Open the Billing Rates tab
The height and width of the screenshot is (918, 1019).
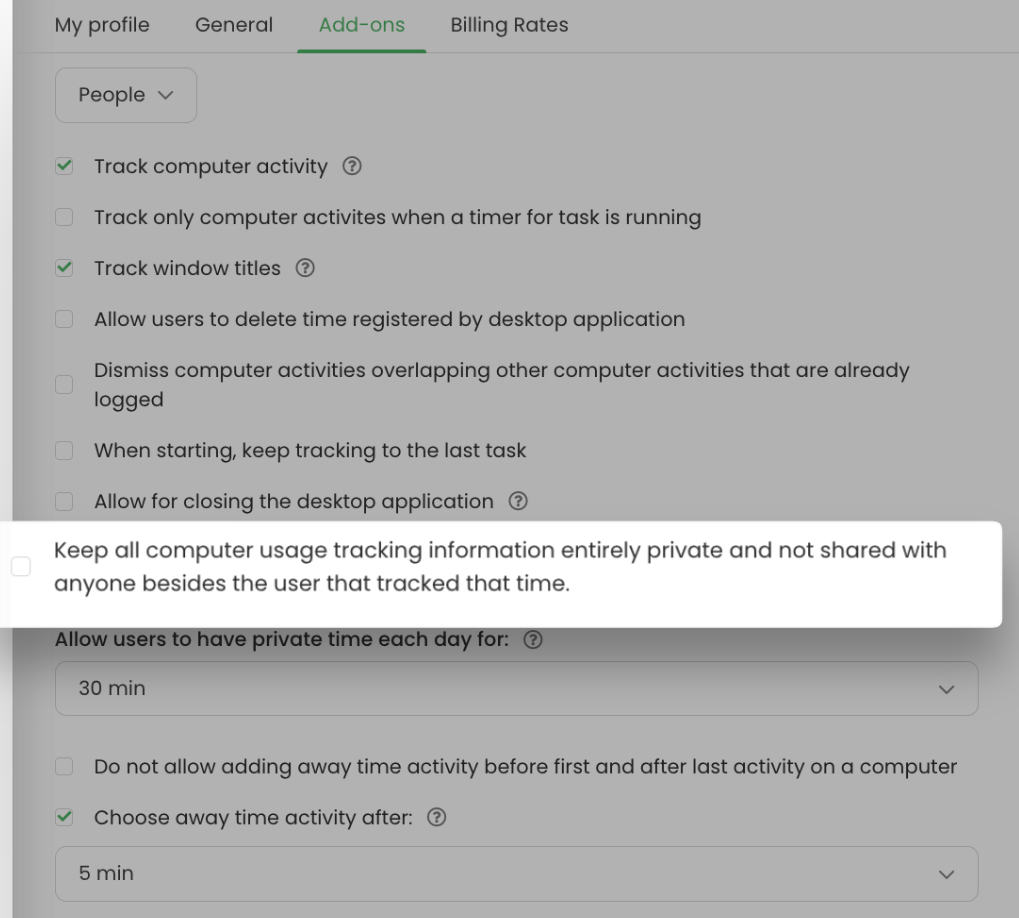click(x=510, y=25)
